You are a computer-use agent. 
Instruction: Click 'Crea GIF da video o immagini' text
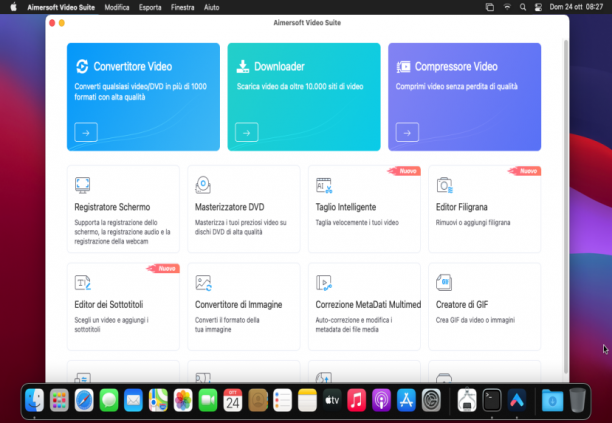[475, 320]
